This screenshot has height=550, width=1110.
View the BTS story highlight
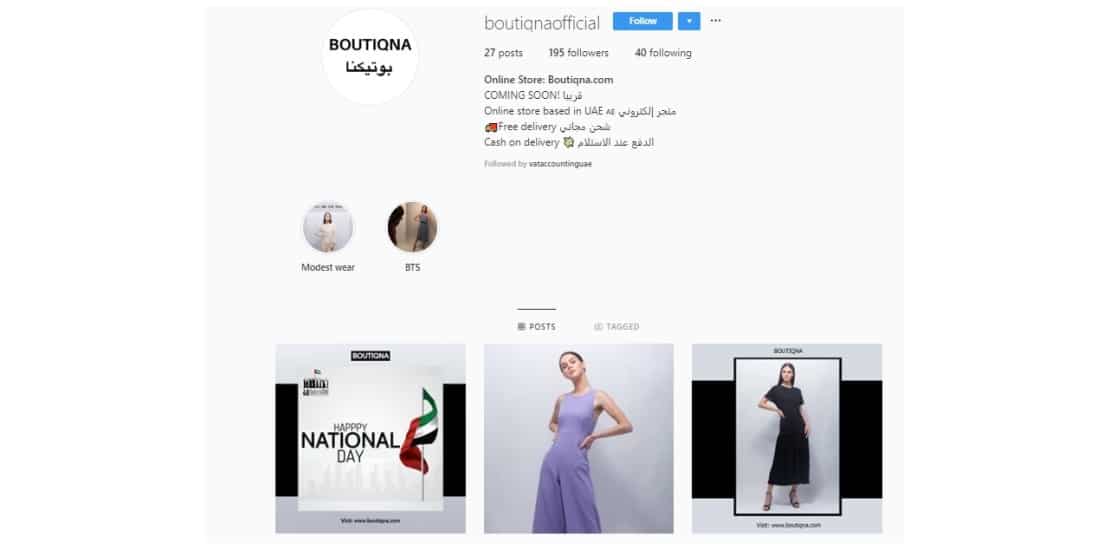click(412, 227)
